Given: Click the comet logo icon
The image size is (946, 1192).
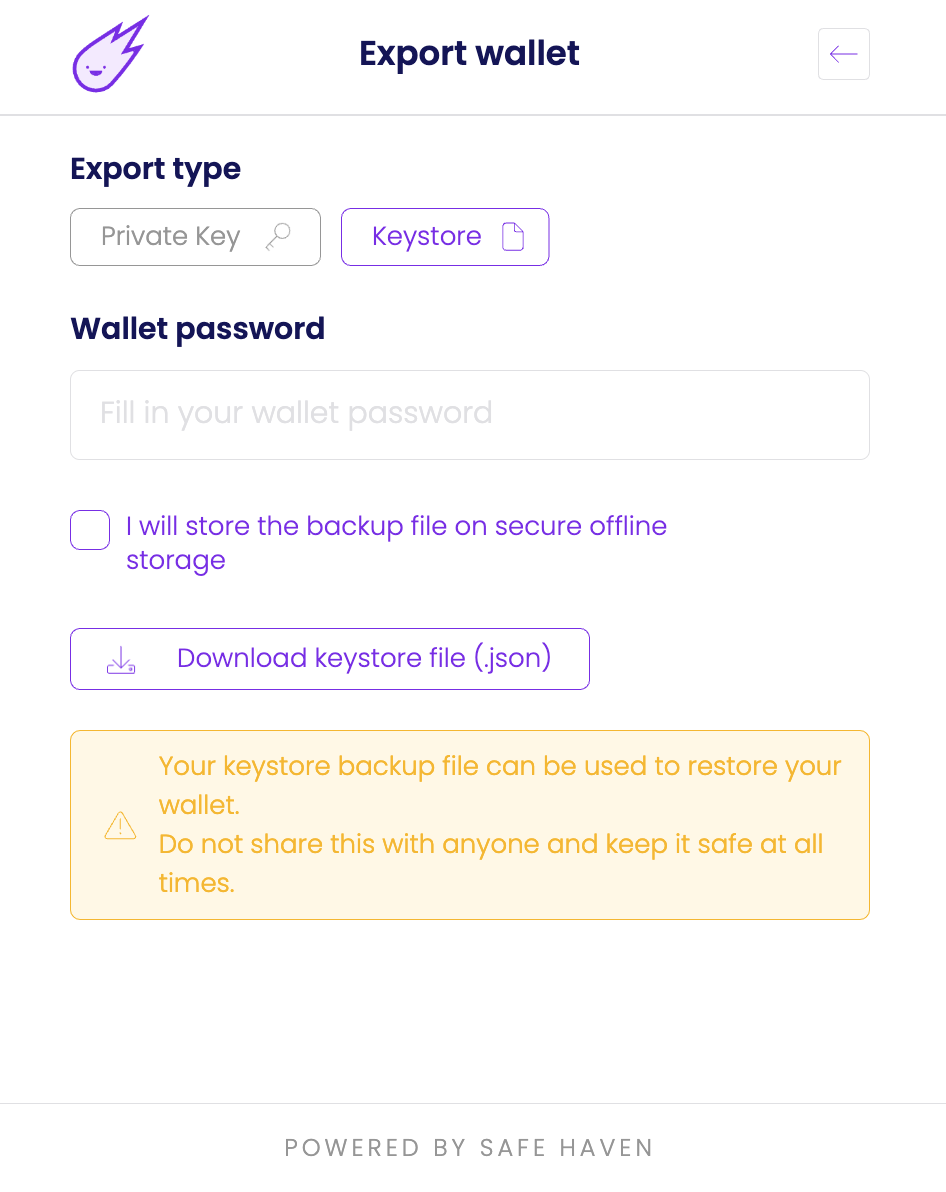Looking at the screenshot, I should (x=109, y=55).
